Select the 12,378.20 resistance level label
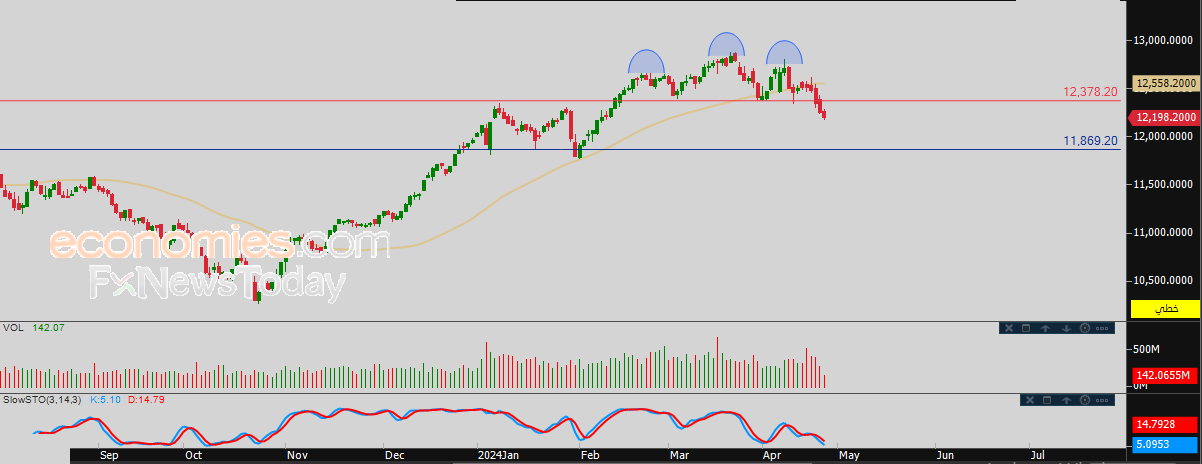The height and width of the screenshot is (464, 1202). (x=1090, y=91)
